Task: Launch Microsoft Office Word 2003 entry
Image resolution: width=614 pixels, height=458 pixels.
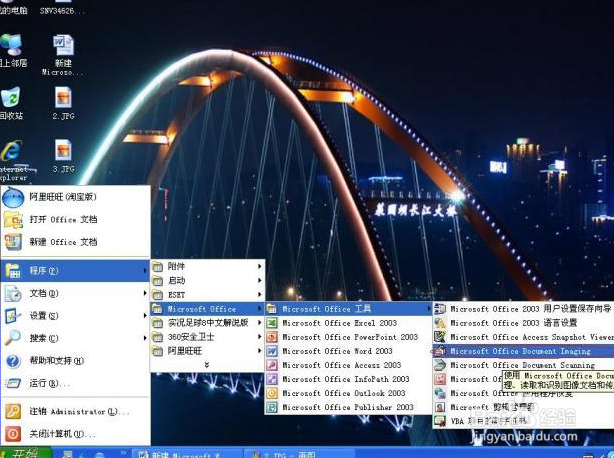Action: point(349,351)
